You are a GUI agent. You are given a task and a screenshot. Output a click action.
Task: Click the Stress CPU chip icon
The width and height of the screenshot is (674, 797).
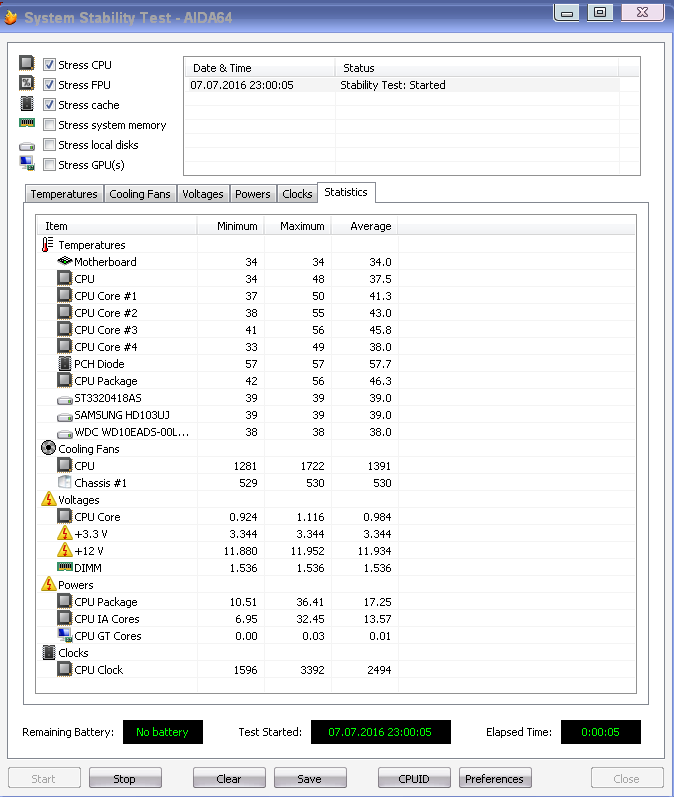[27, 63]
